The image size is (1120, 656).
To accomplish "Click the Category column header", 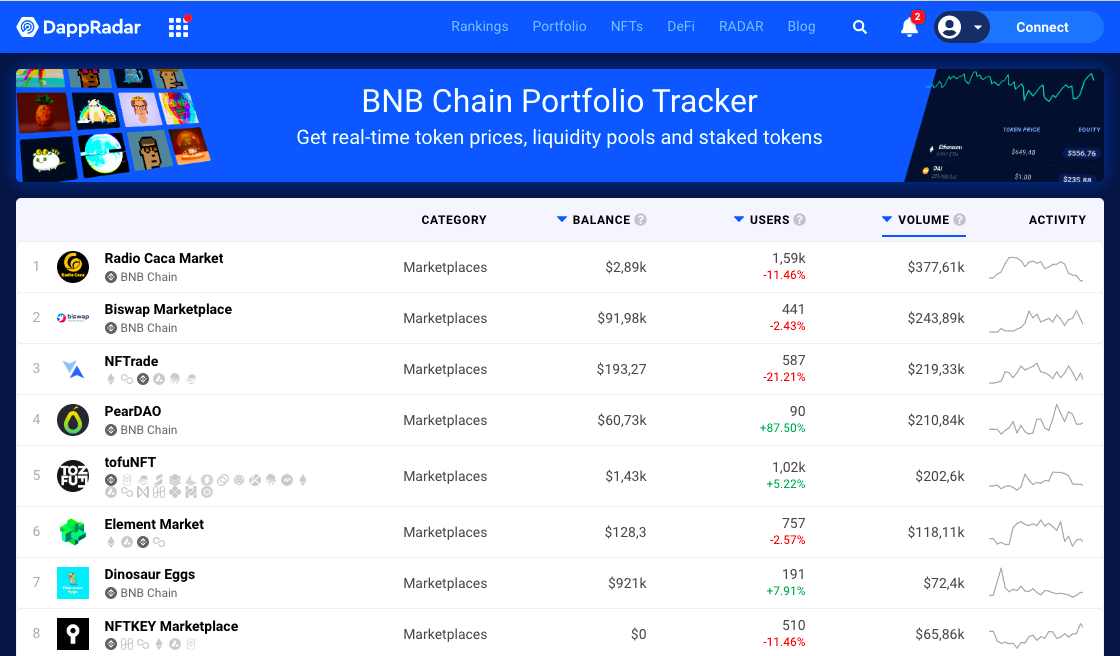I will [454, 219].
